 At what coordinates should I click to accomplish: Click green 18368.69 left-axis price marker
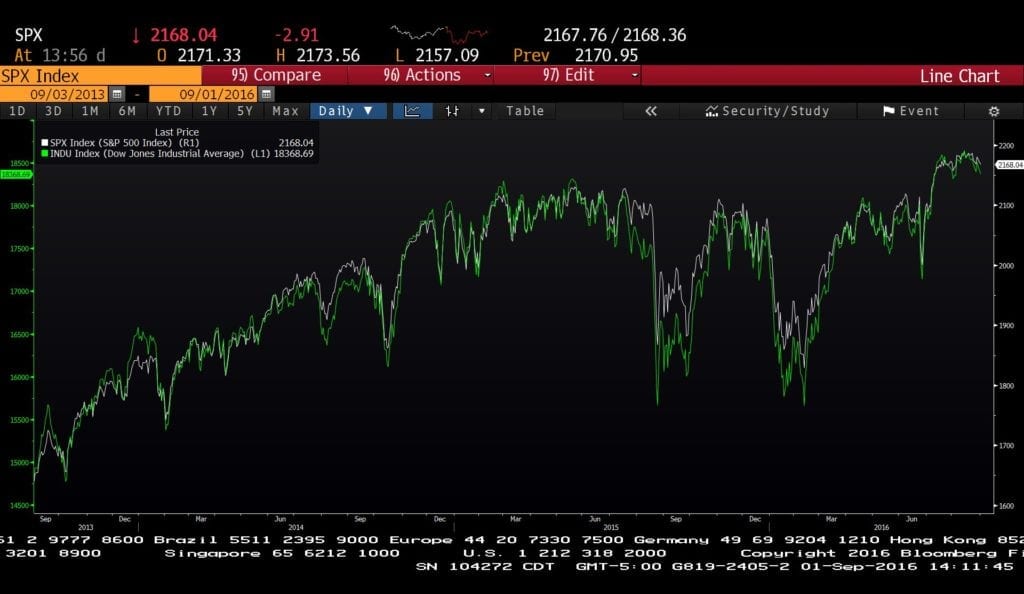point(16,174)
